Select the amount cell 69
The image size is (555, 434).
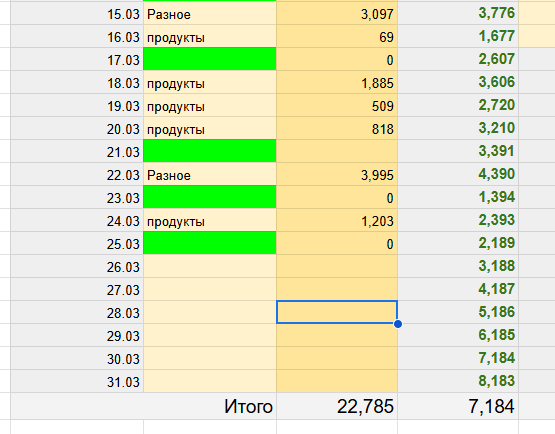coord(337,36)
